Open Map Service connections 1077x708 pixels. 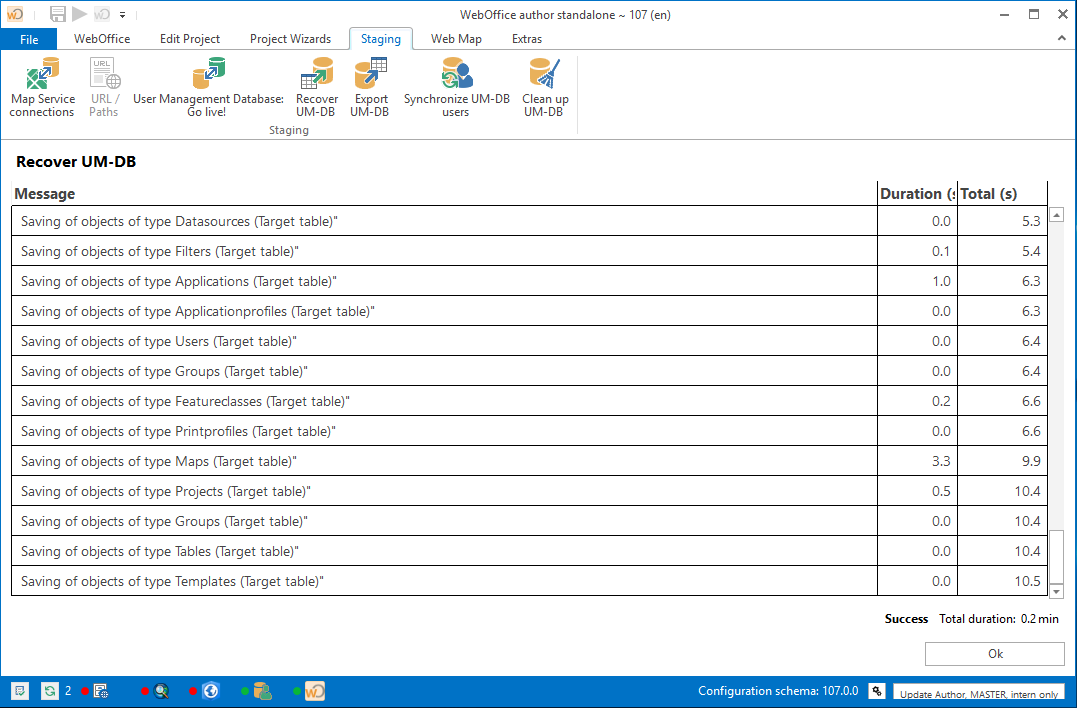pos(42,85)
